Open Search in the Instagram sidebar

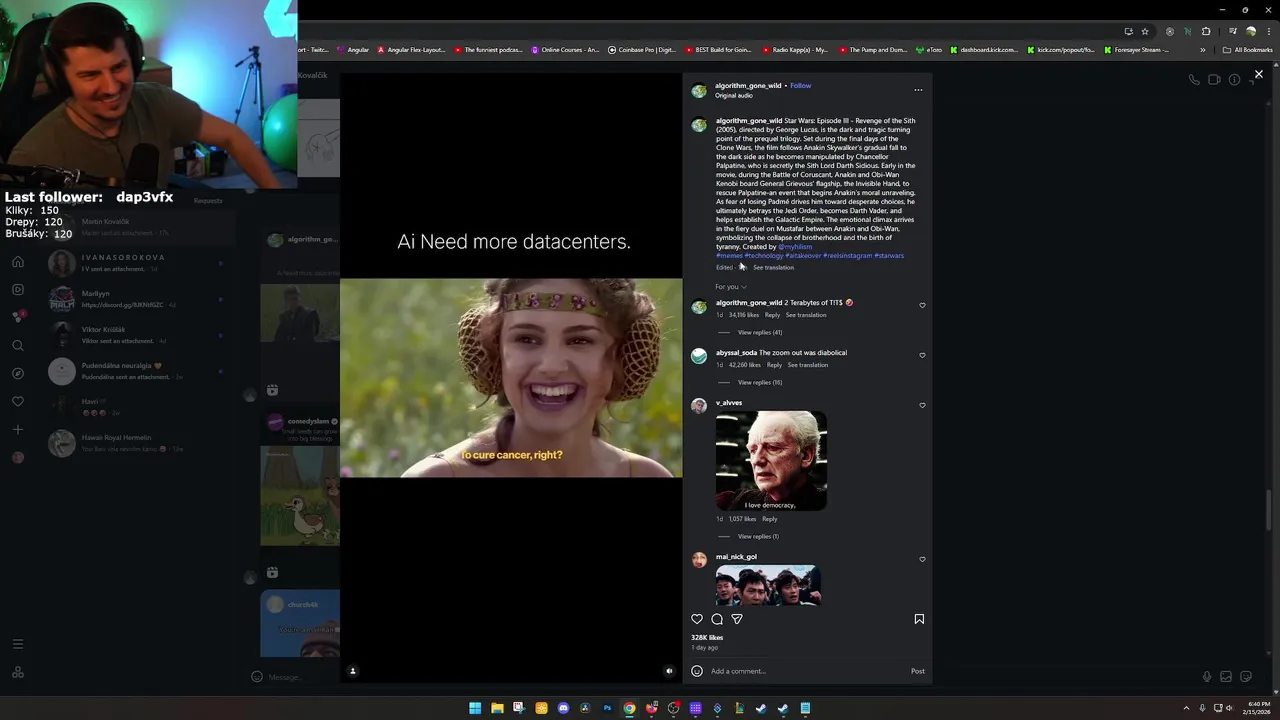(17, 346)
